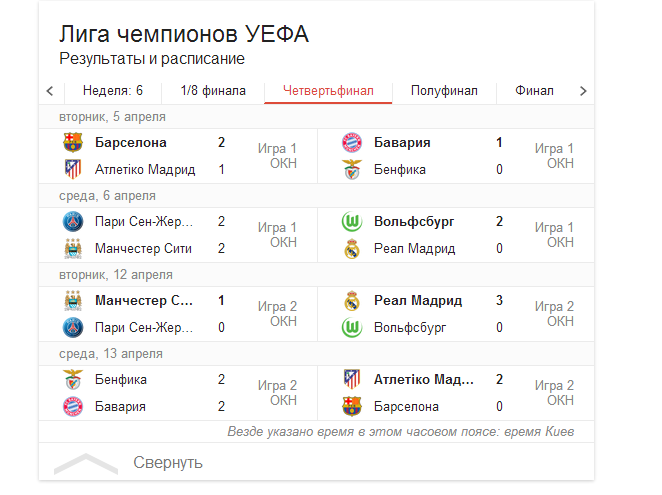Click the Bayern Munich crest on April 5
662x495 pixels.
tap(352, 142)
